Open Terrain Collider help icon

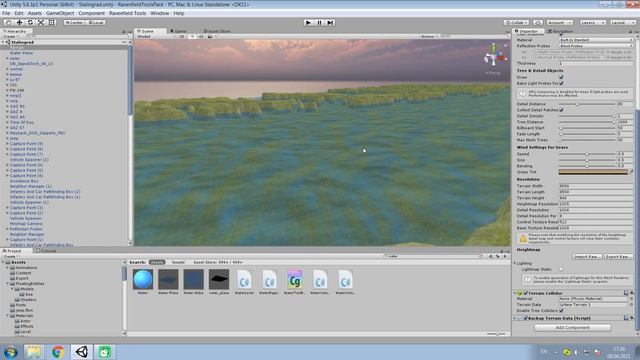coord(626,293)
